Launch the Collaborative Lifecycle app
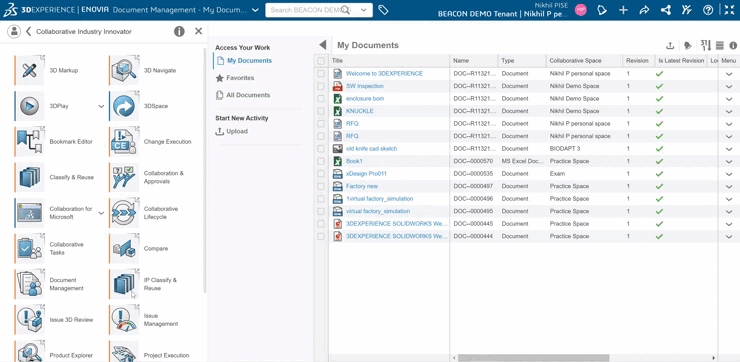Screen dimensions: 740x362 pyautogui.click(x=124, y=213)
